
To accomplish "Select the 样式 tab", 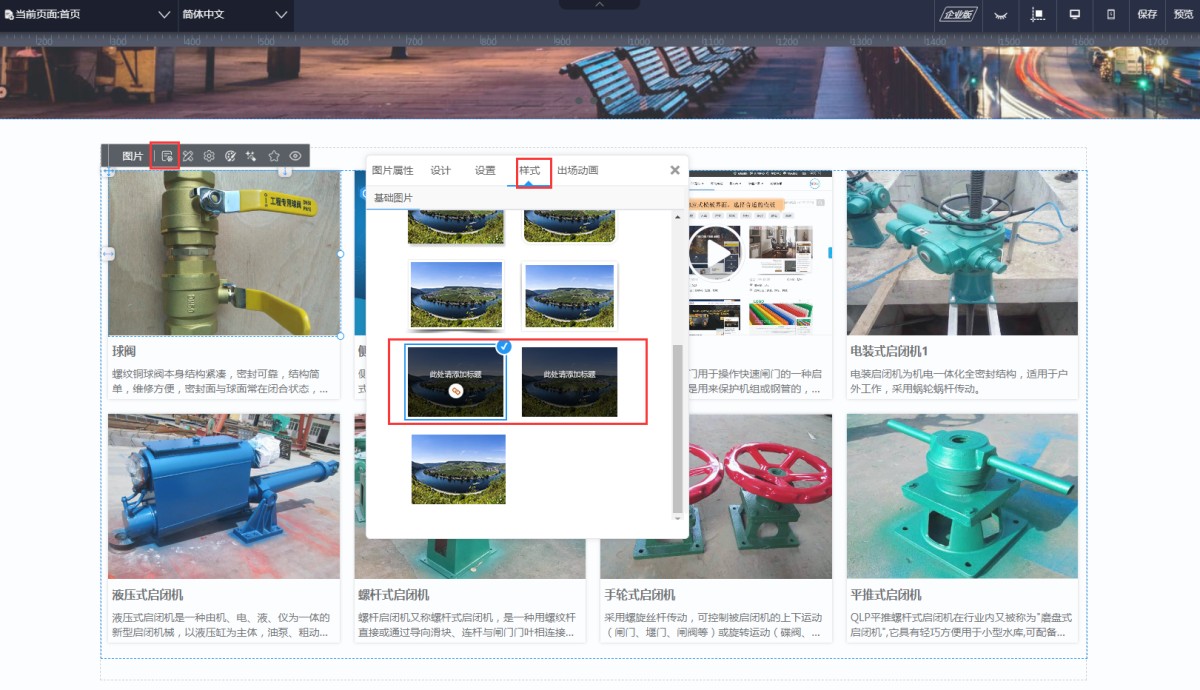I will 529,170.
